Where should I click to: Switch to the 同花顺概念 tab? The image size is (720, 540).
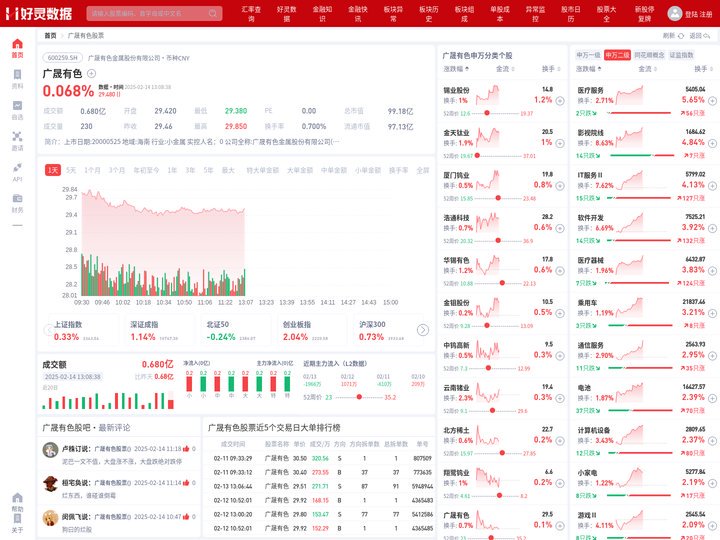pos(649,55)
